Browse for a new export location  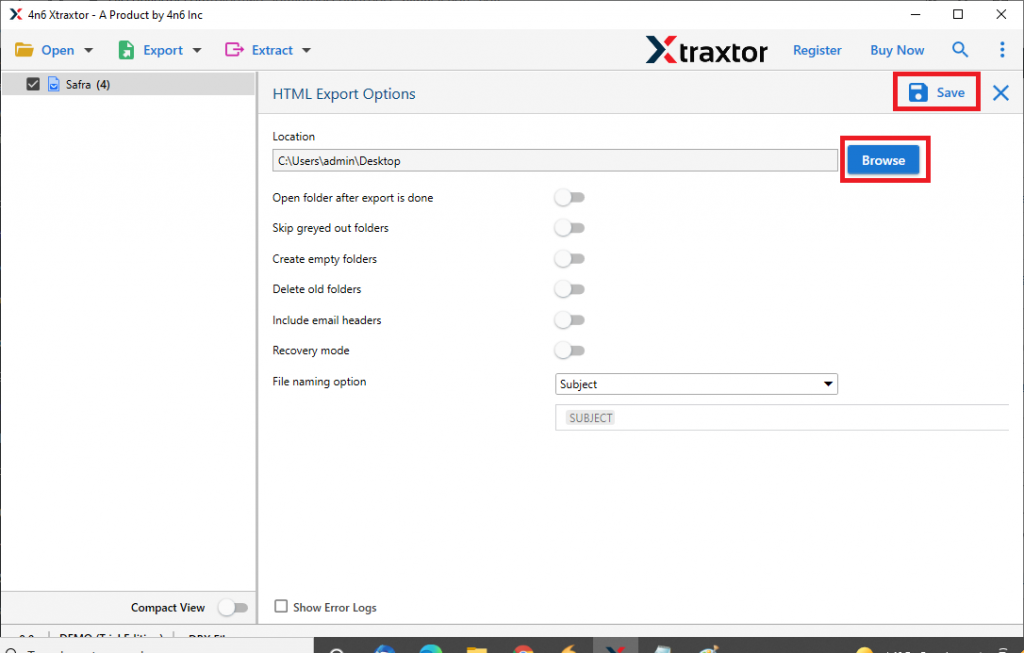click(x=883, y=159)
